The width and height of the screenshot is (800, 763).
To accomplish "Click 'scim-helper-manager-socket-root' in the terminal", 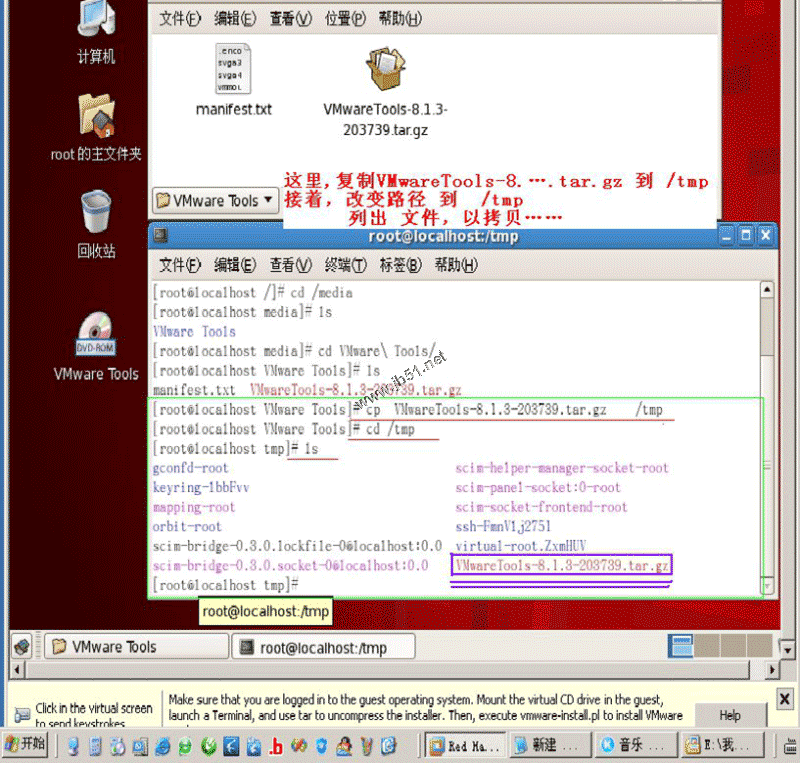I will pos(562,468).
